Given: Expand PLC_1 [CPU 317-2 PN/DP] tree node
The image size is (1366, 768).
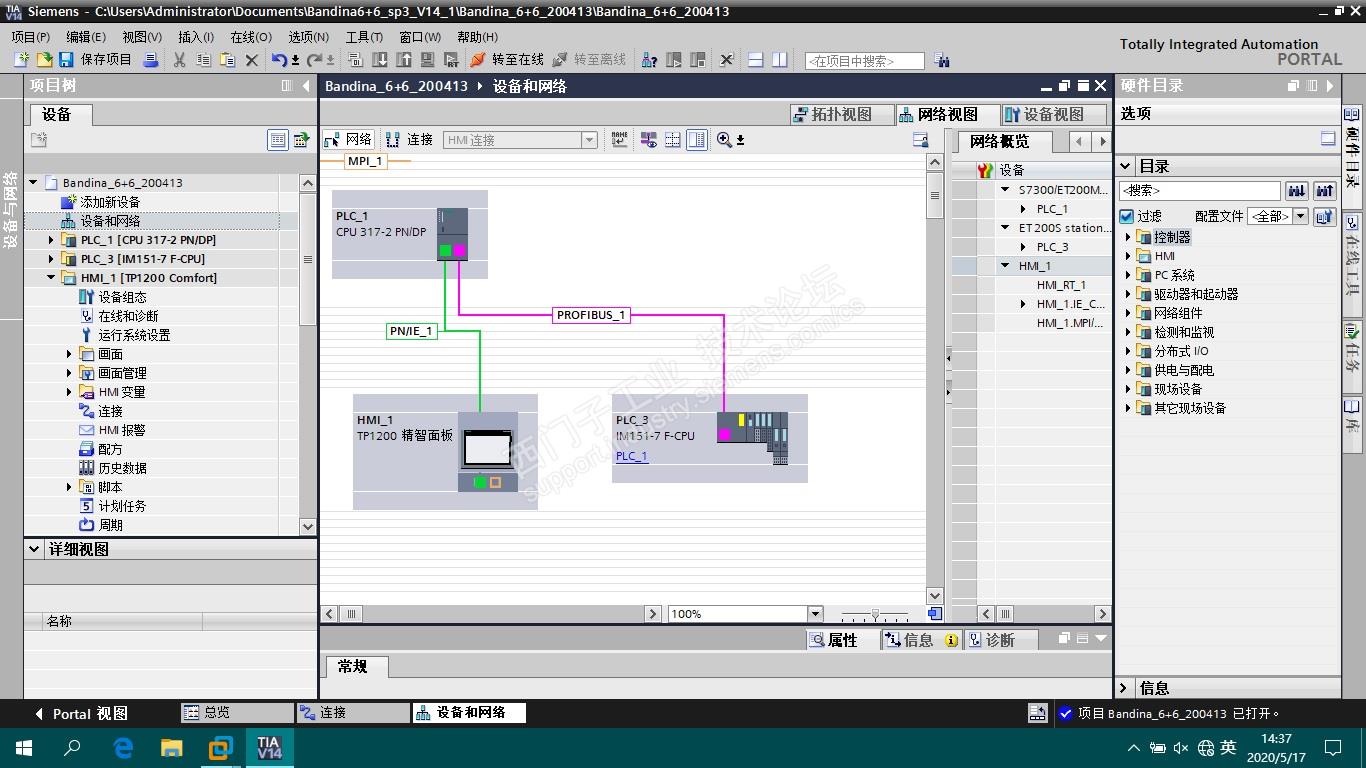Looking at the screenshot, I should pyautogui.click(x=52, y=240).
